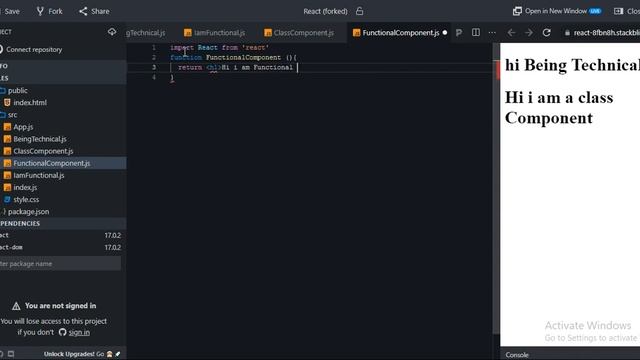Select FunctionalComponent.js in the file tree
Screen dimensions: 640x360
pos(51,163)
